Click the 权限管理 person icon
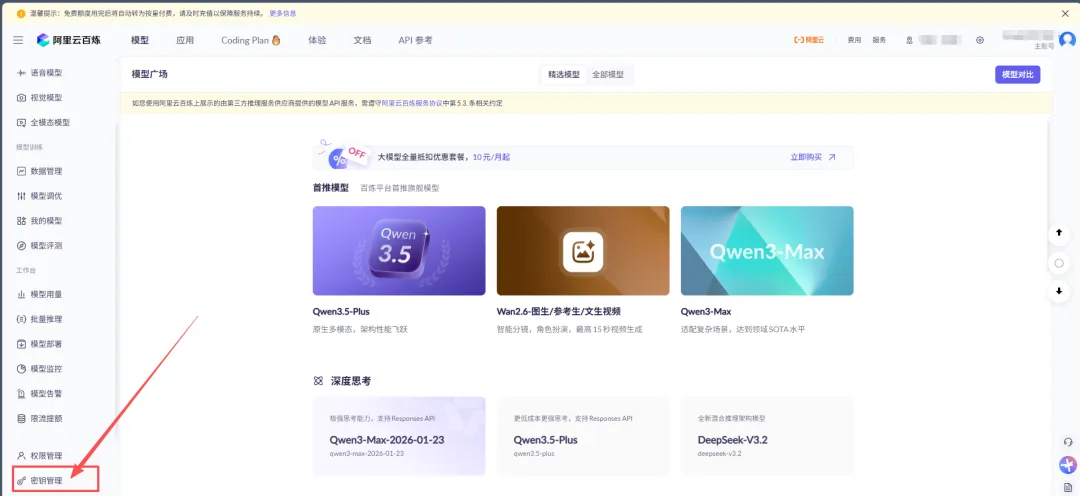The width and height of the screenshot is (1080, 496). (21, 455)
